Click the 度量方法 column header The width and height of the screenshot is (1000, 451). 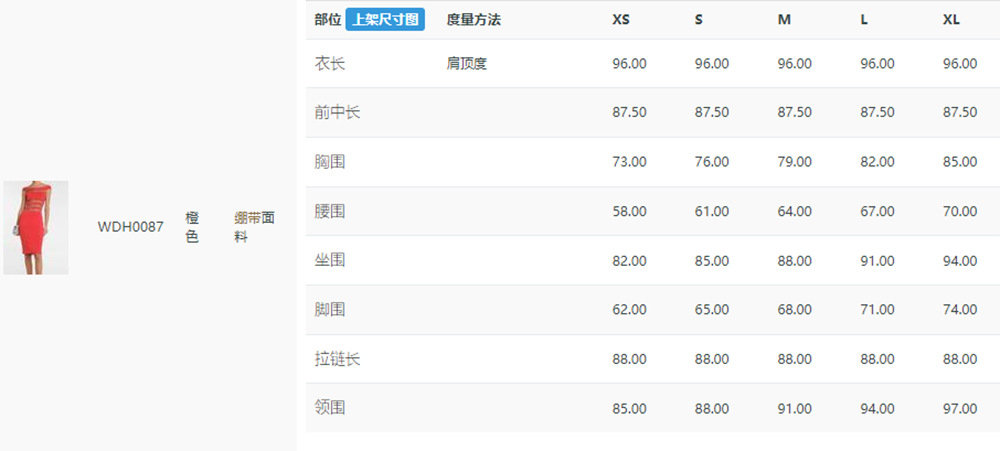[474, 20]
